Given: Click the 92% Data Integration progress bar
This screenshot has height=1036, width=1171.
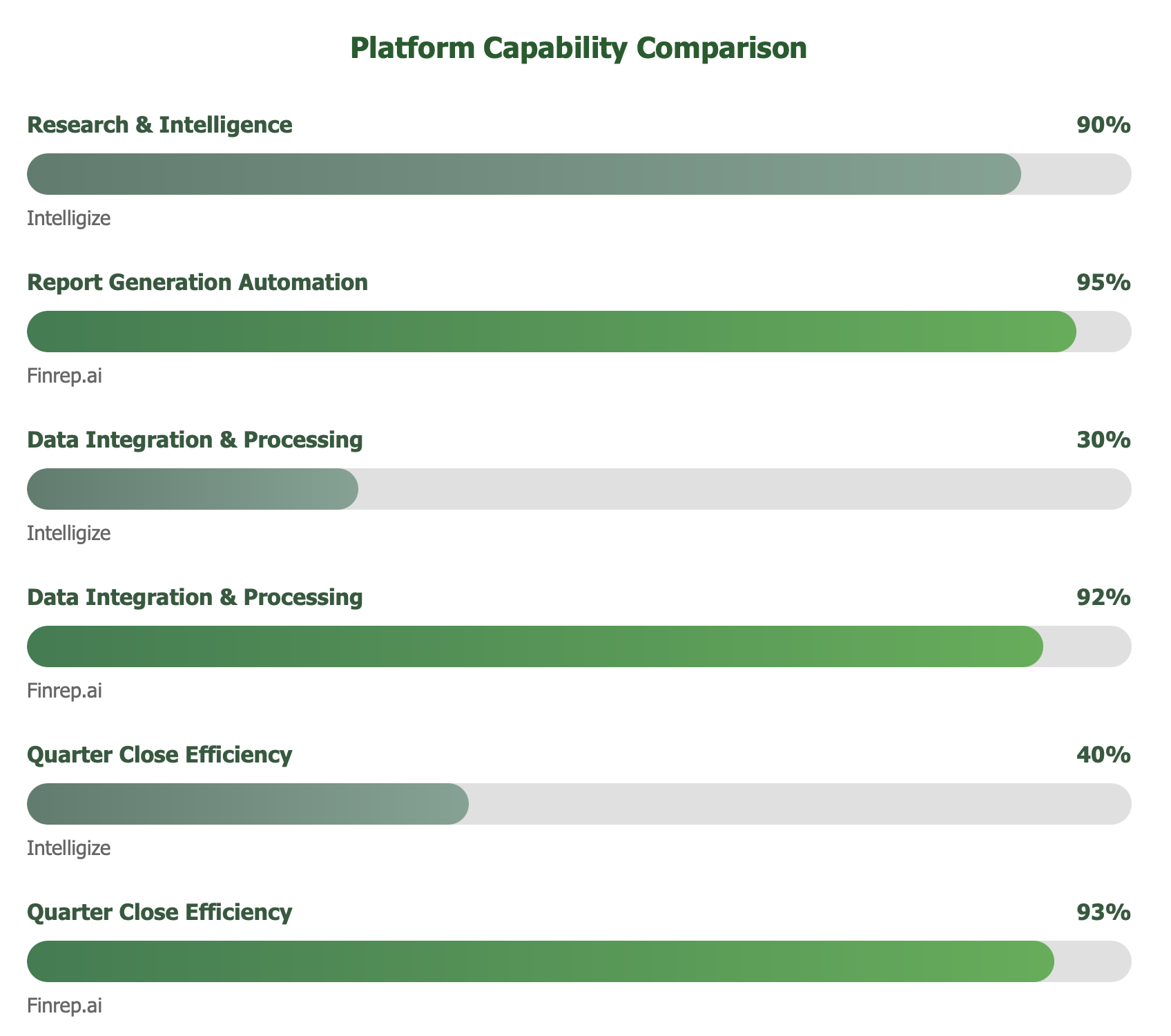Looking at the screenshot, I should 534,646.
